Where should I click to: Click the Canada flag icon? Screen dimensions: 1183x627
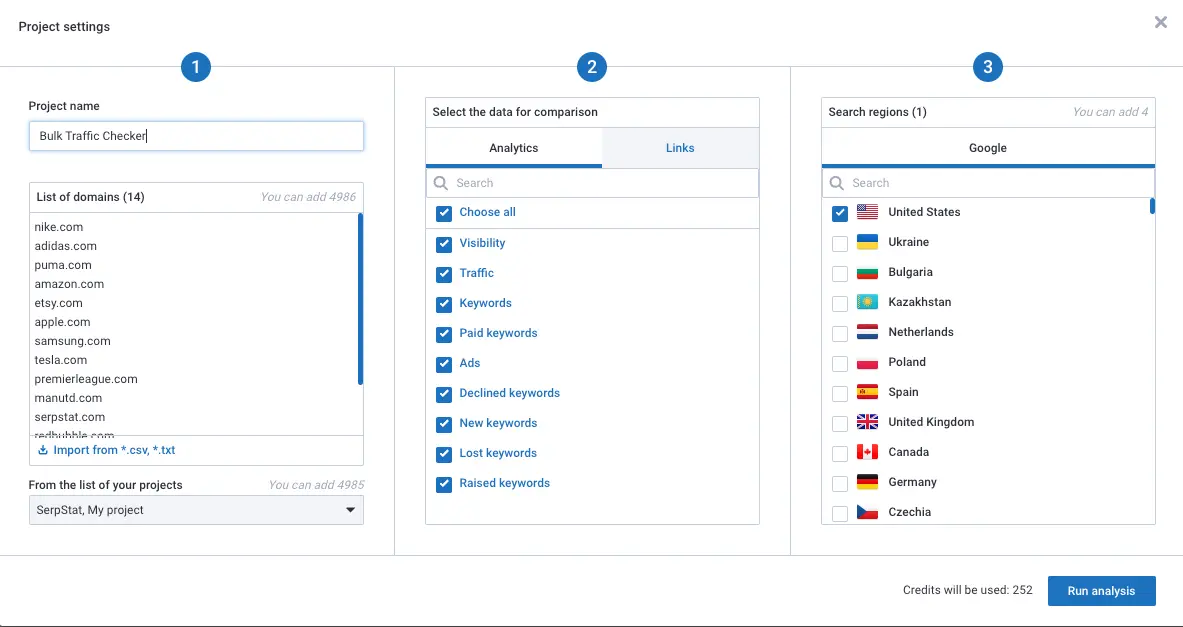point(867,452)
